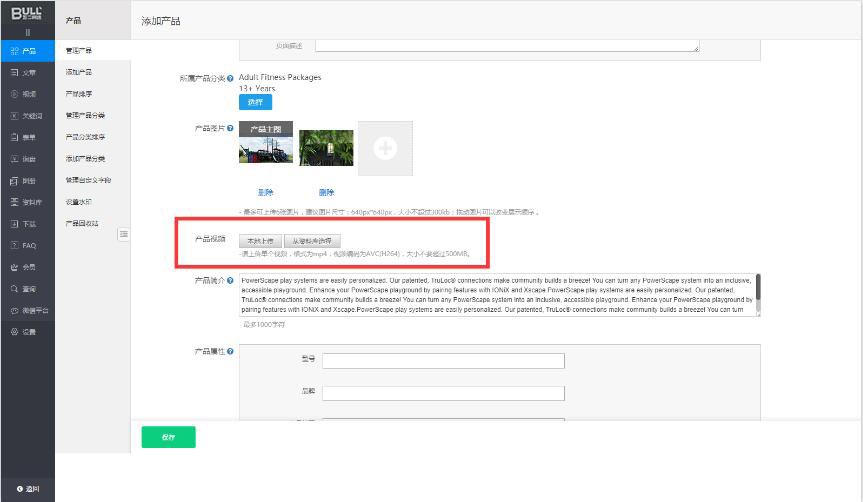Click the help icon beside 产品属性
Image resolution: width=863 pixels, height=502 pixels.
[231, 352]
